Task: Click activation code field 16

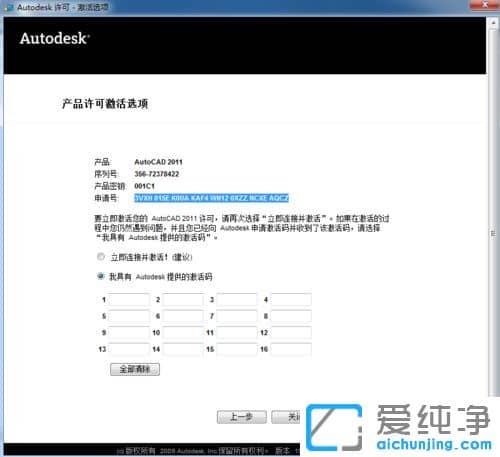Action: [291, 349]
